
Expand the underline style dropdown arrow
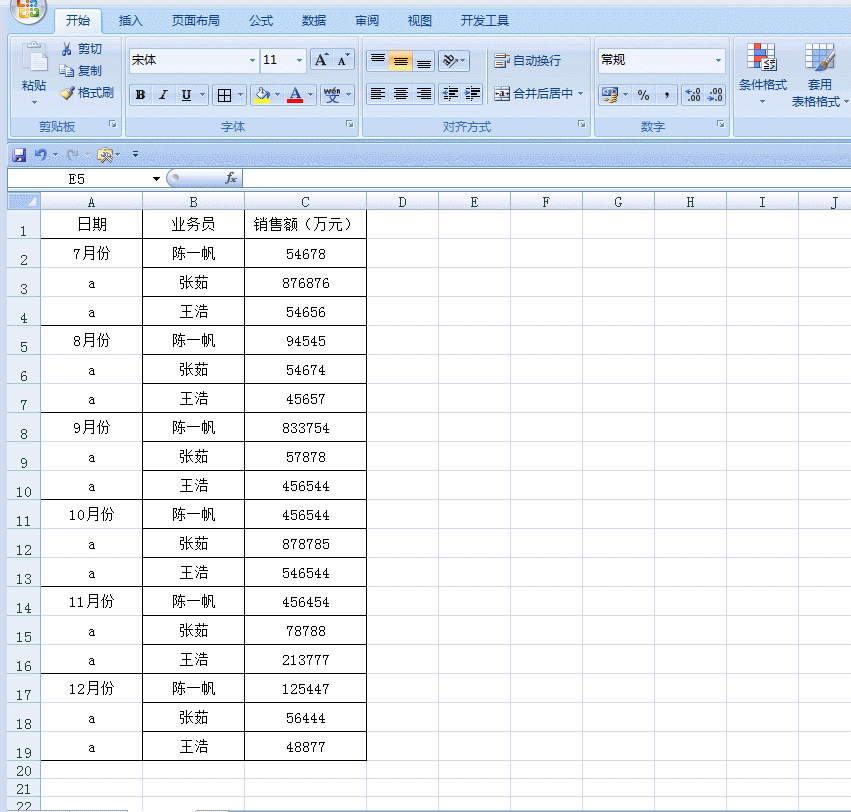202,95
